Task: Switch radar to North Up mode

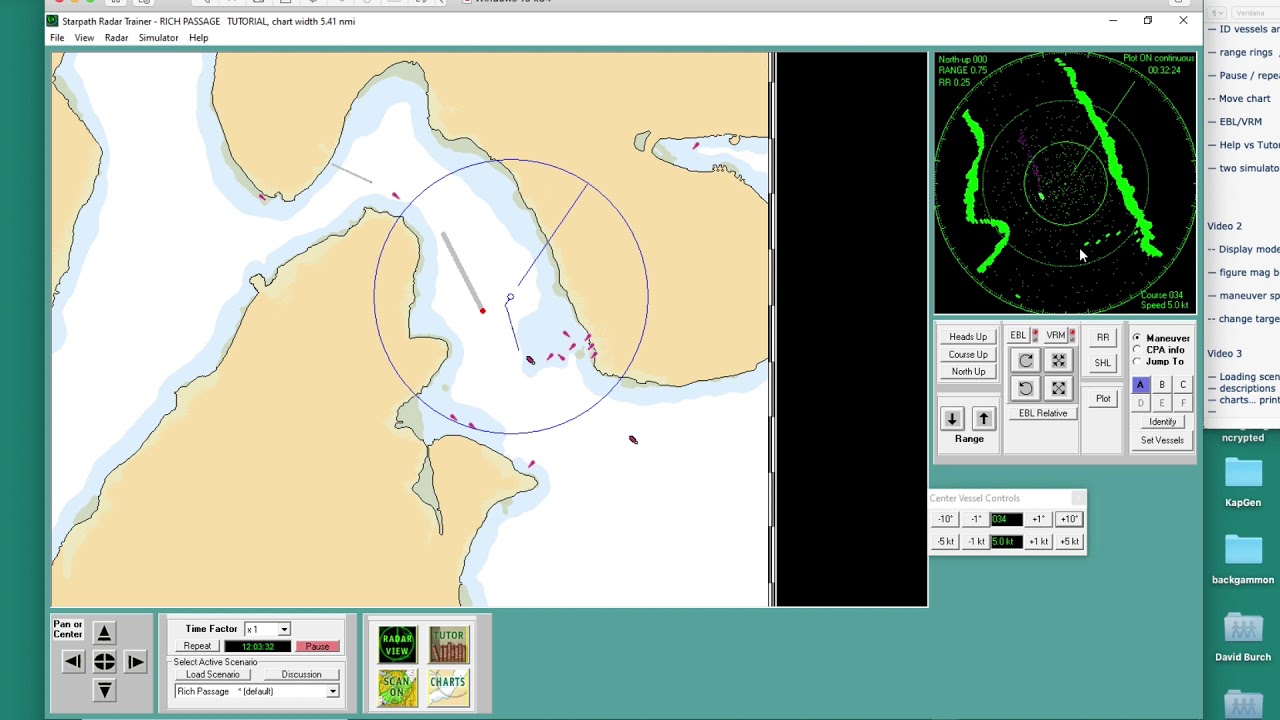Action: (968, 372)
